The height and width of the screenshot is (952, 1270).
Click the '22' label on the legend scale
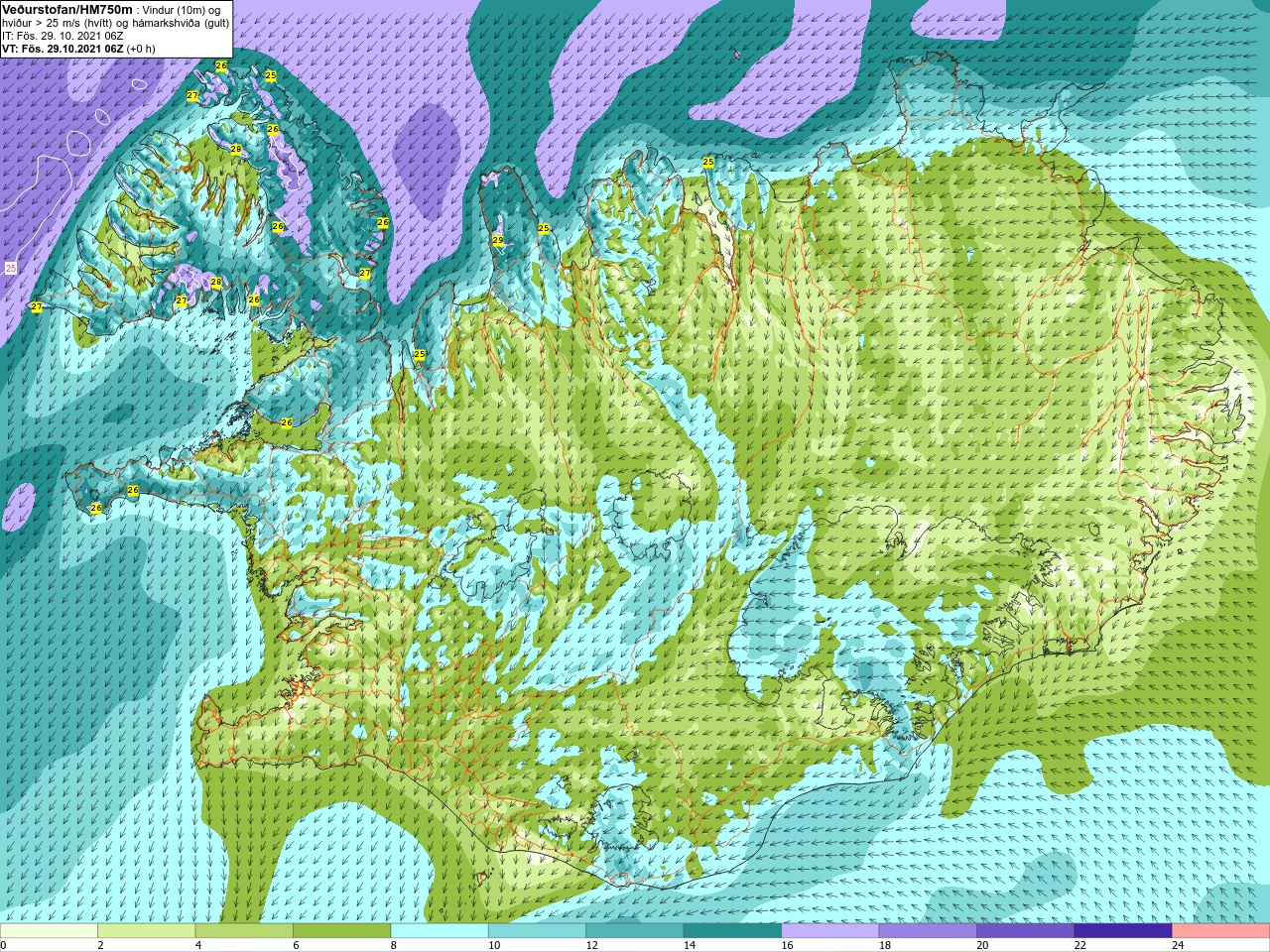pos(1080,945)
